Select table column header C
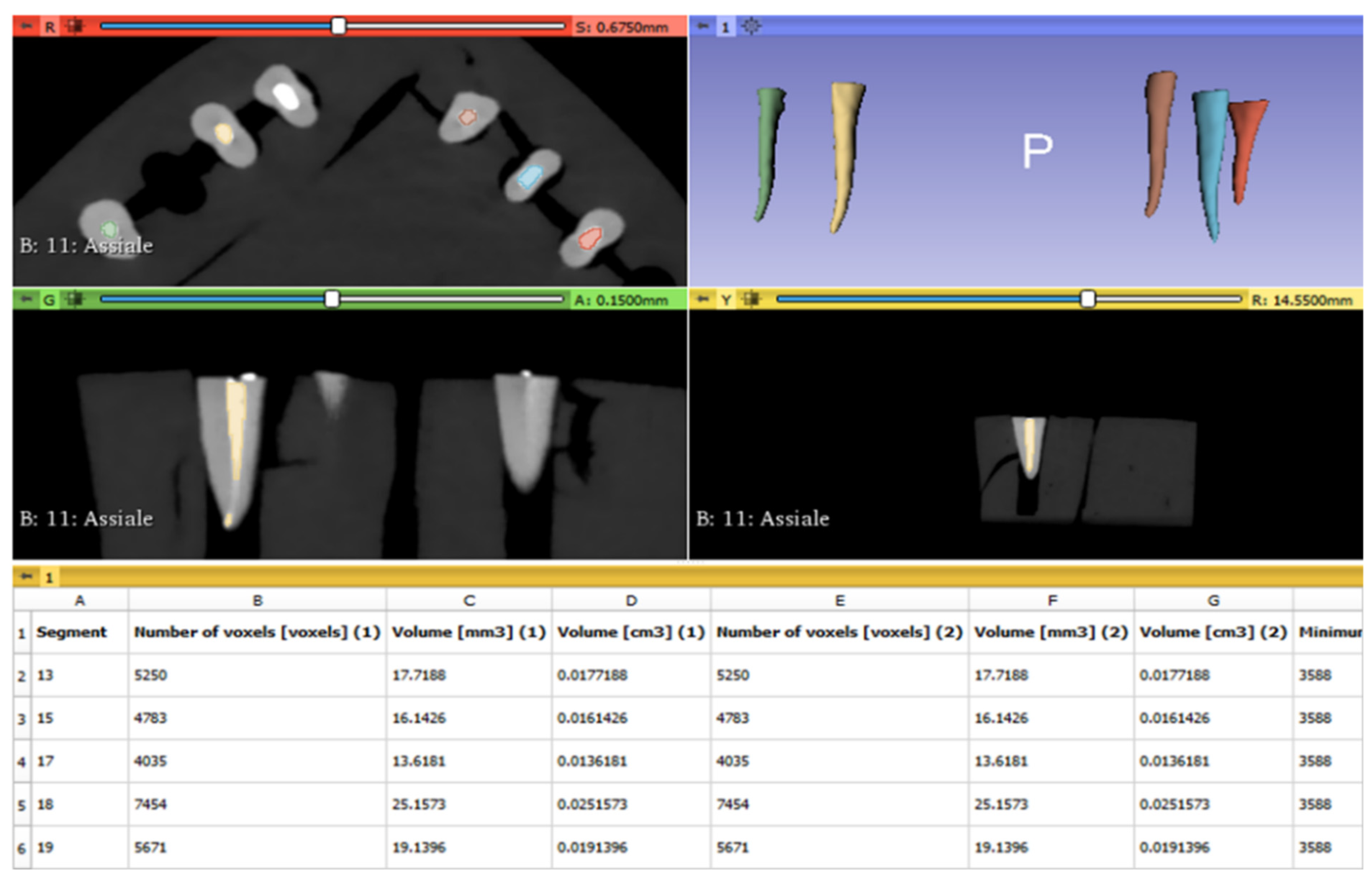Image resolution: width=1372 pixels, height=879 pixels. tap(468, 601)
